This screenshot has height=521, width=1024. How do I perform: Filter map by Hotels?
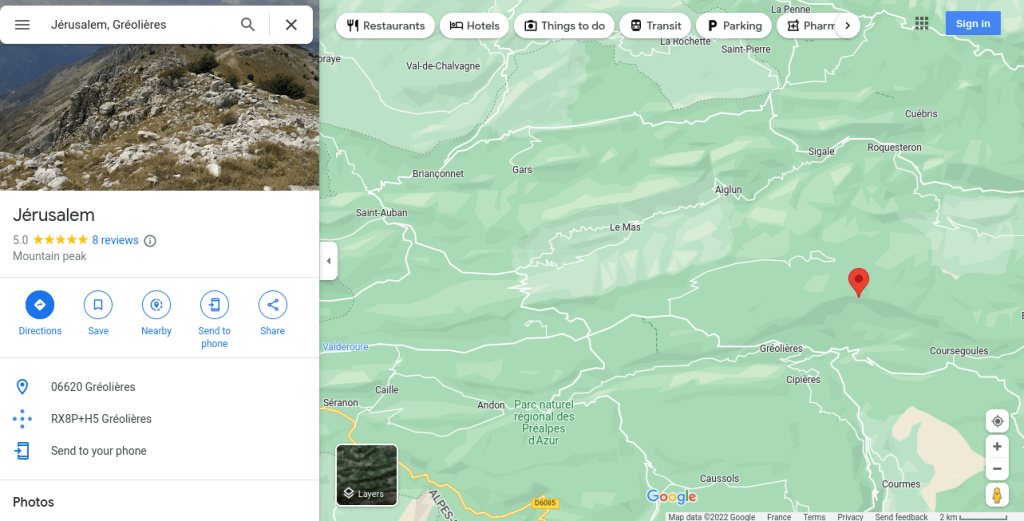tap(474, 26)
